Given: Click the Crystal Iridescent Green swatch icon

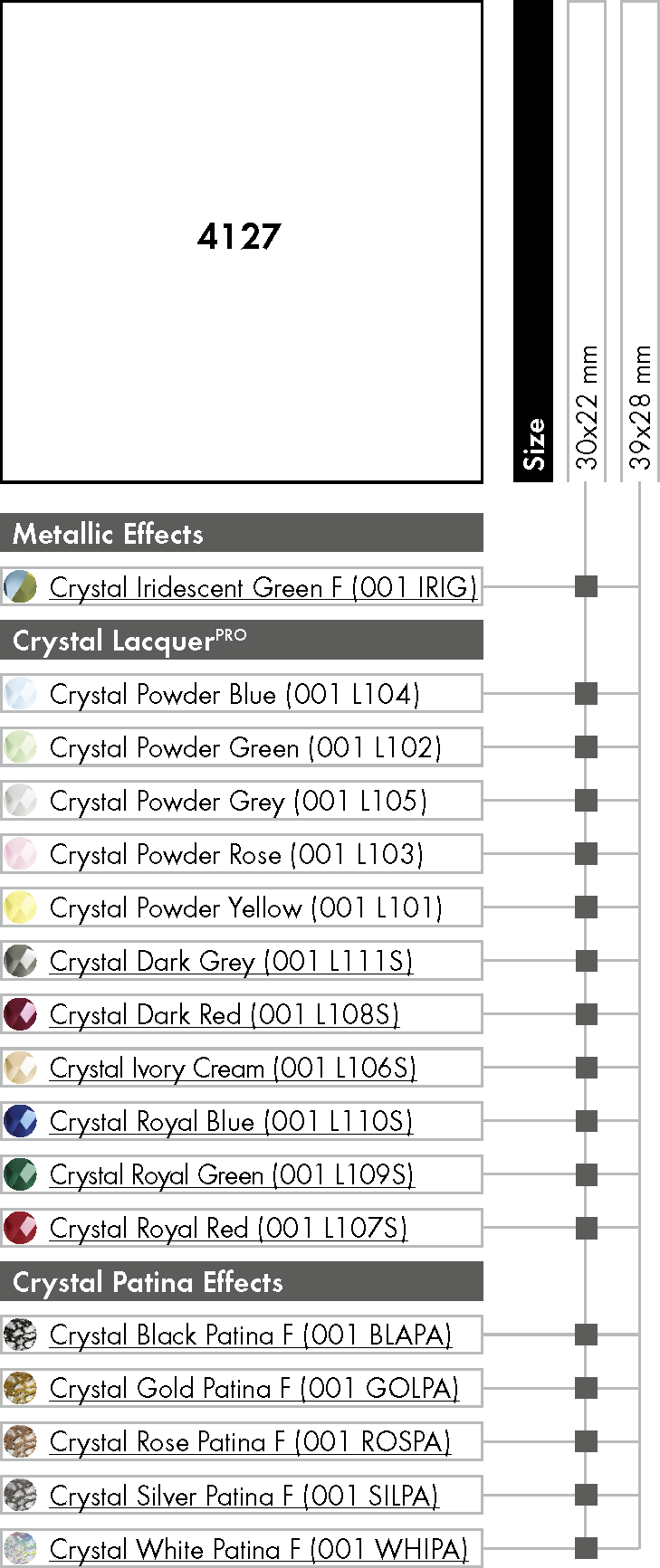Looking at the screenshot, I should pos(20,587).
